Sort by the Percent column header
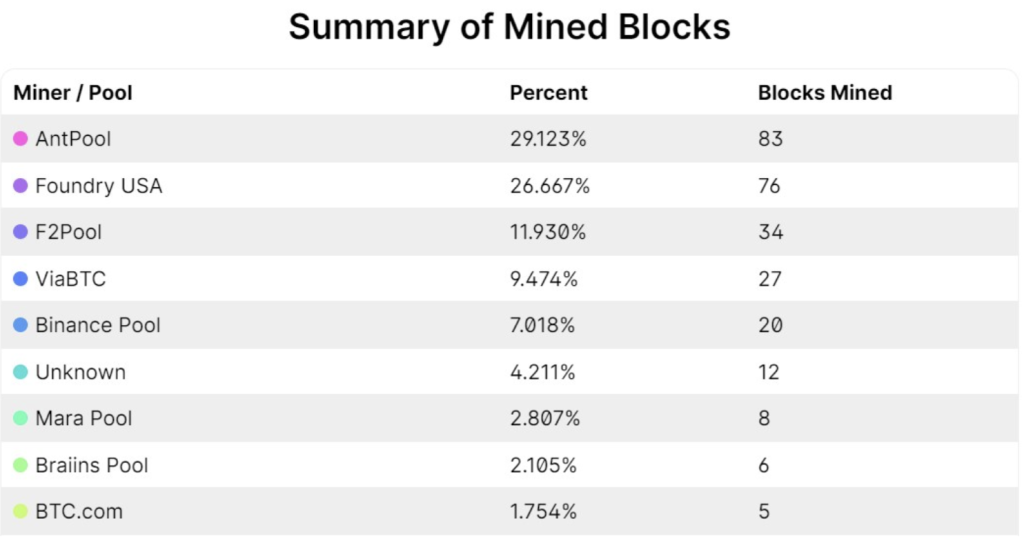Image resolution: width=1024 pixels, height=541 pixels. coord(548,93)
